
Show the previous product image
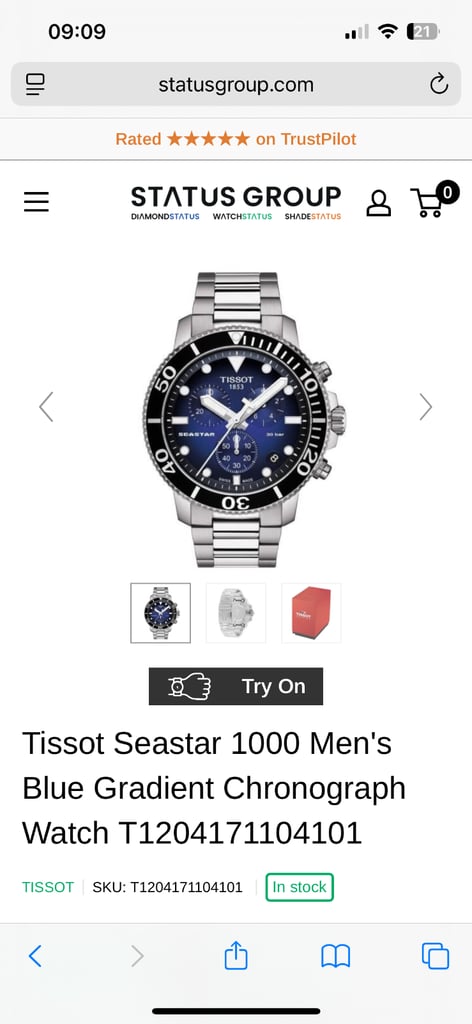tap(46, 407)
